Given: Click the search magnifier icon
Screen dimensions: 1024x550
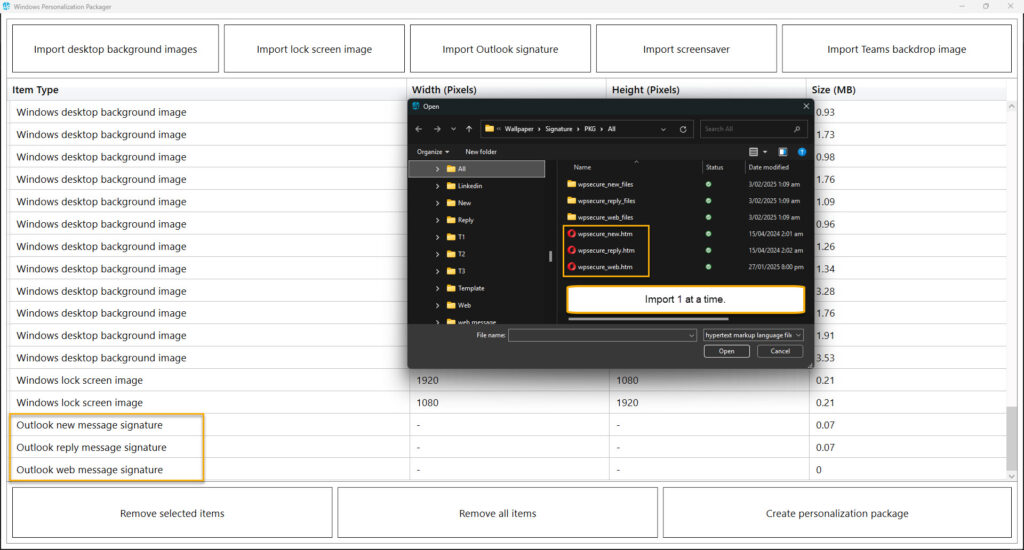Looking at the screenshot, I should [x=797, y=129].
